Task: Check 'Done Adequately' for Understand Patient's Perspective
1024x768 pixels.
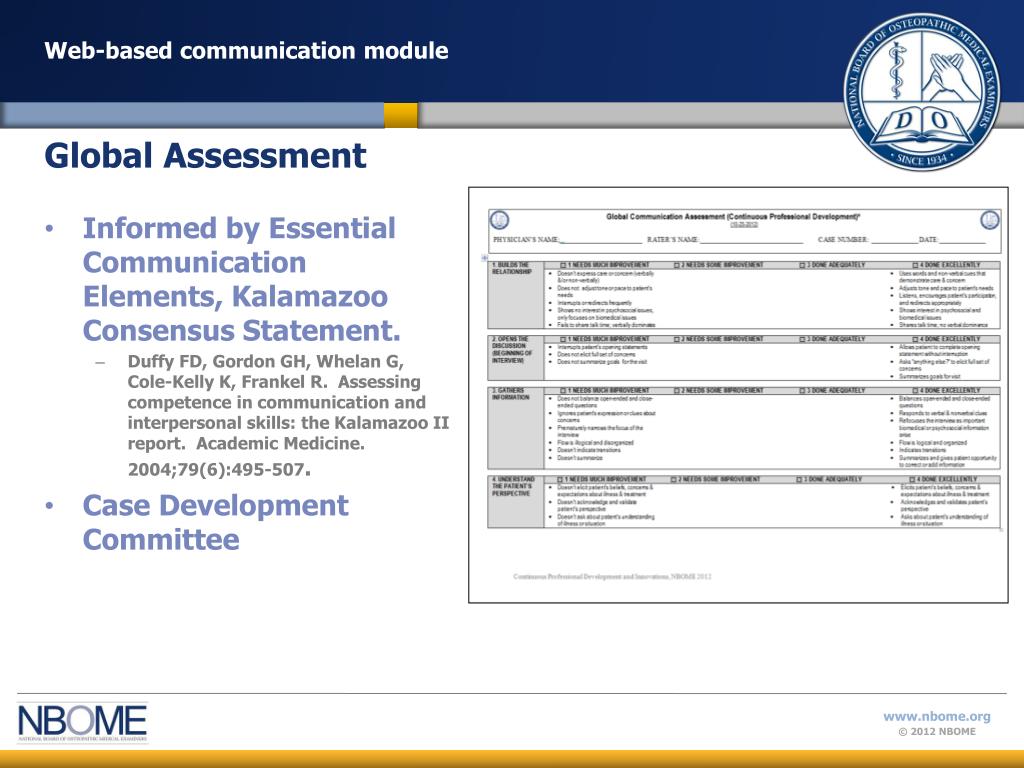Action: point(800,479)
